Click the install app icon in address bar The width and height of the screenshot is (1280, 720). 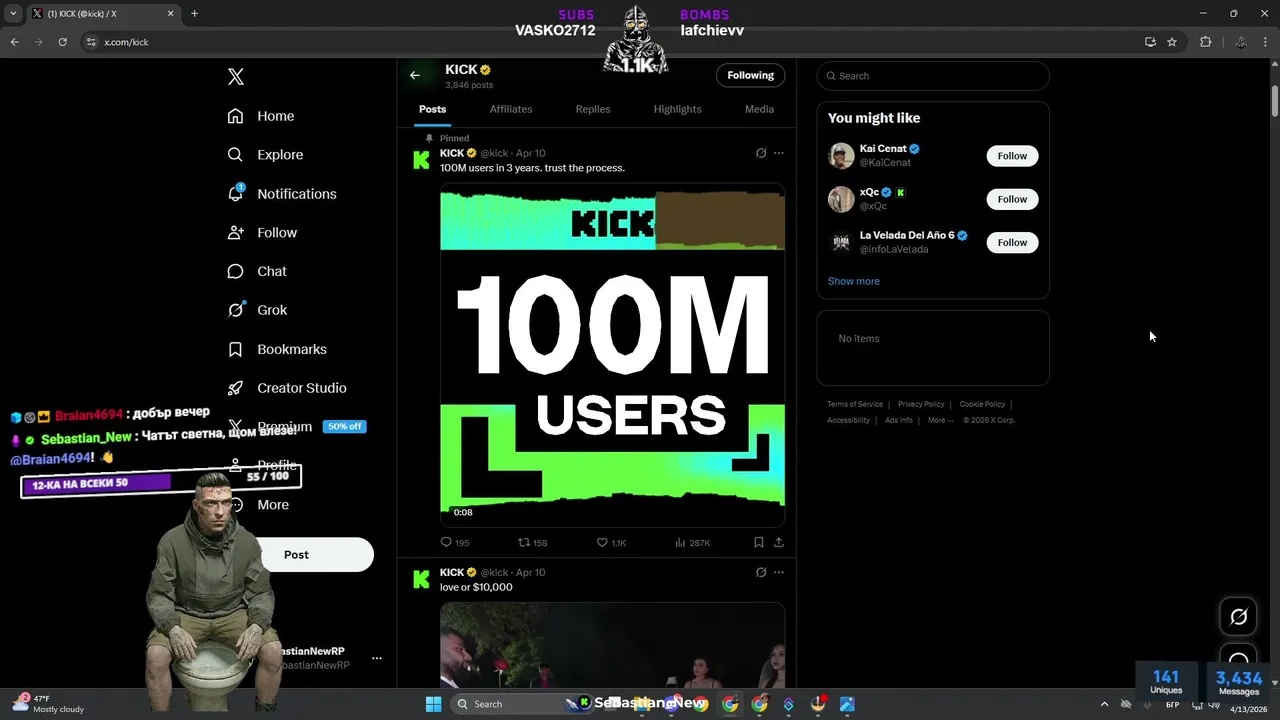1150,42
